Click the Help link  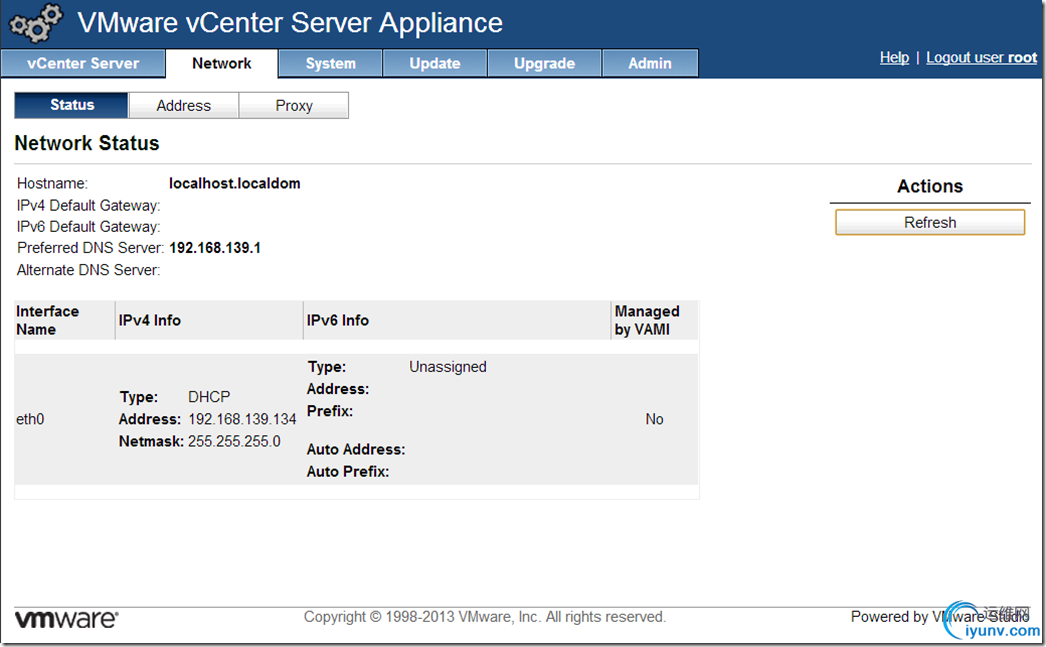894,58
